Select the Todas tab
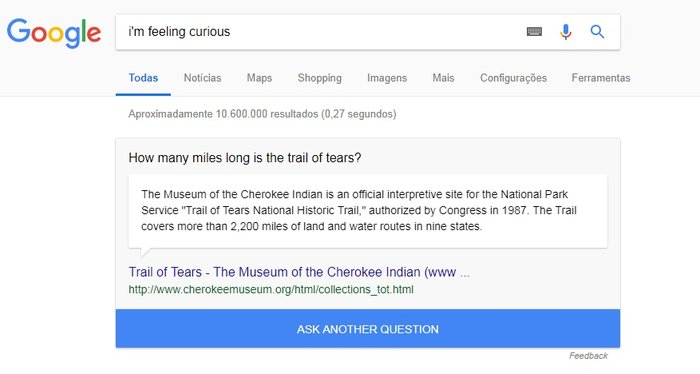This screenshot has height=374, width=700. (x=143, y=78)
